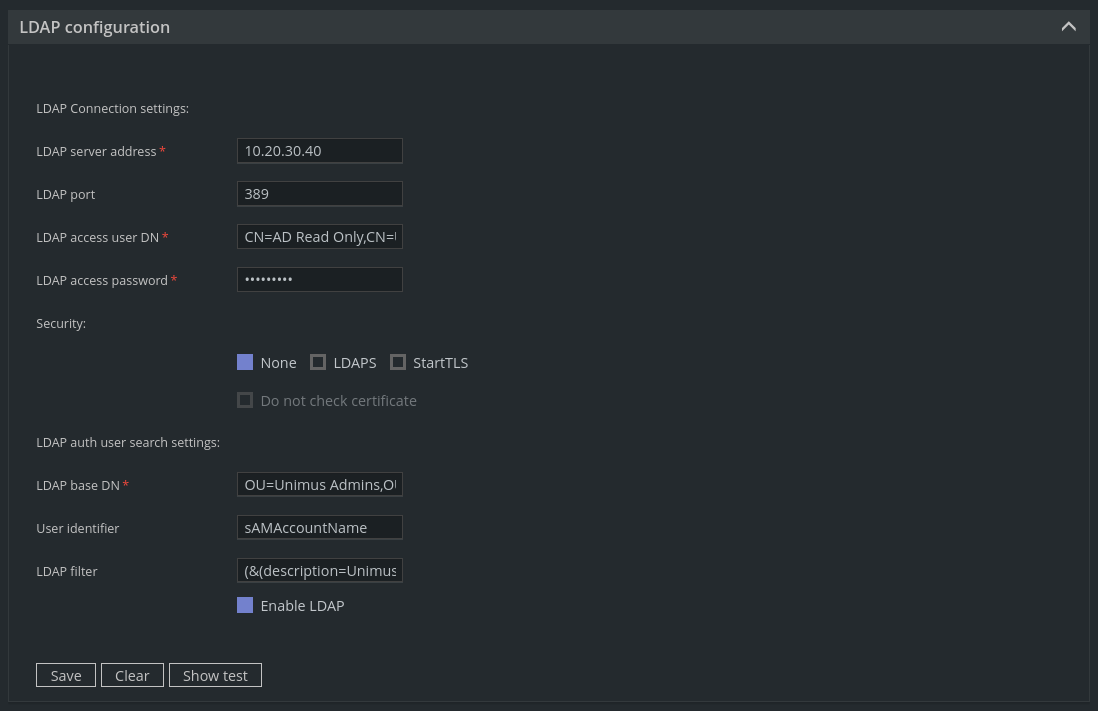
Task: Focus the LDAP access password field
Action: [x=319, y=279]
